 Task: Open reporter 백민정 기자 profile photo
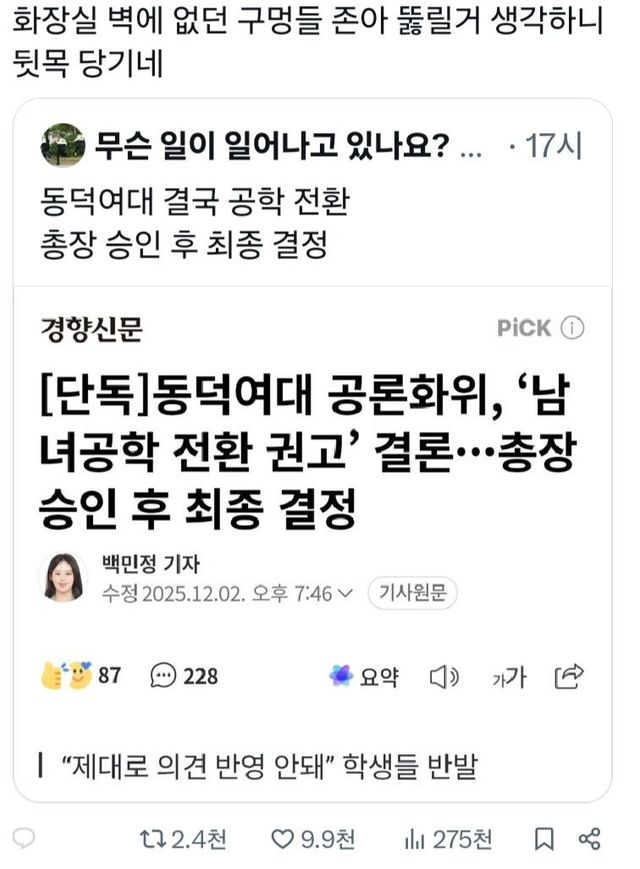(x=63, y=577)
